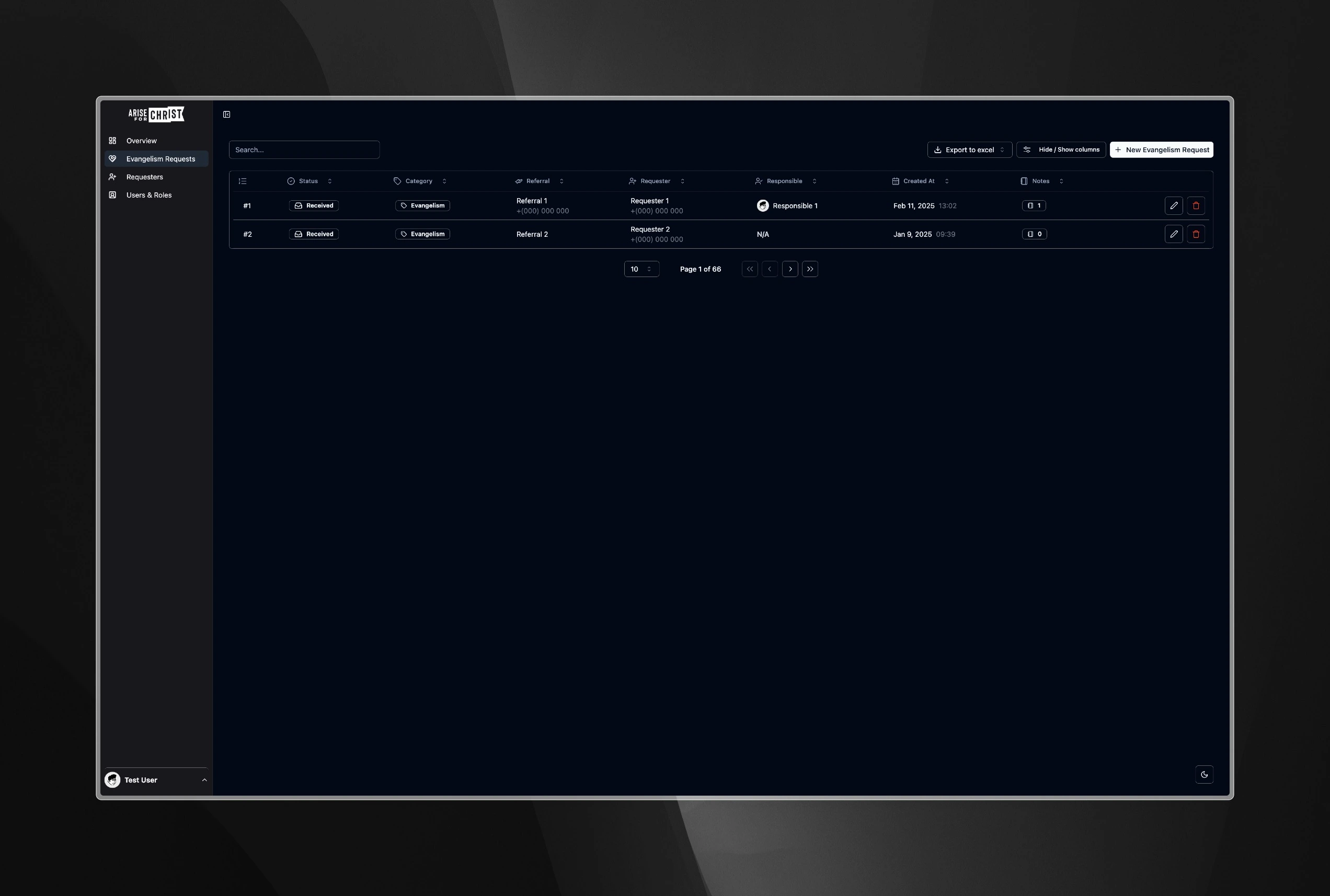Image resolution: width=1330 pixels, height=896 pixels.
Task: Edit request #2 with pencil icon
Action: pos(1174,234)
